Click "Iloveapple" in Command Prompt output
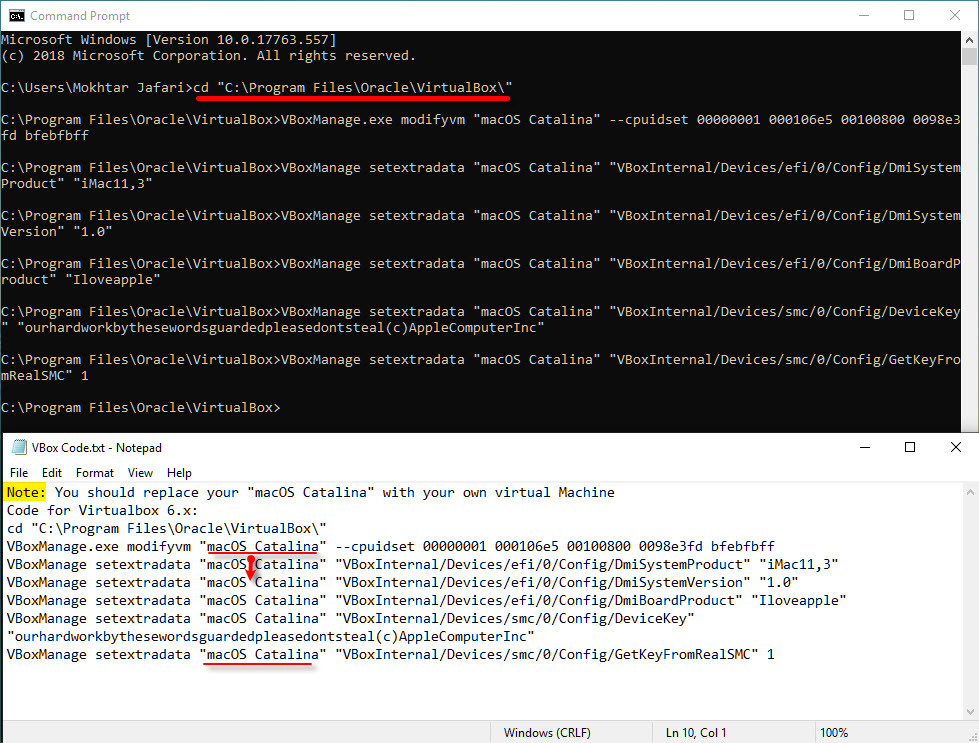The image size is (979, 743). (112, 280)
